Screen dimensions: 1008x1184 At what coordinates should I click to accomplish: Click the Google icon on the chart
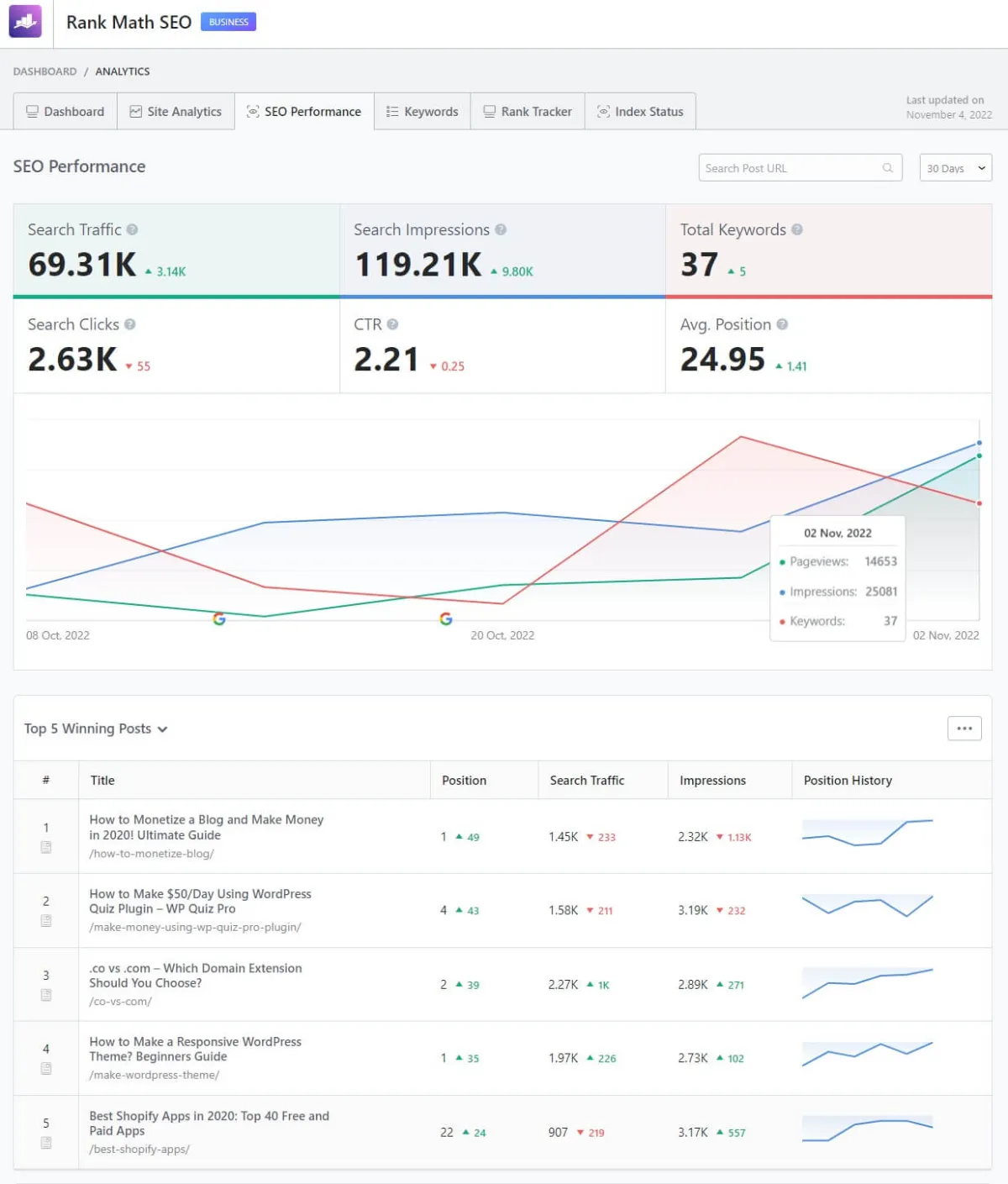tap(219, 619)
